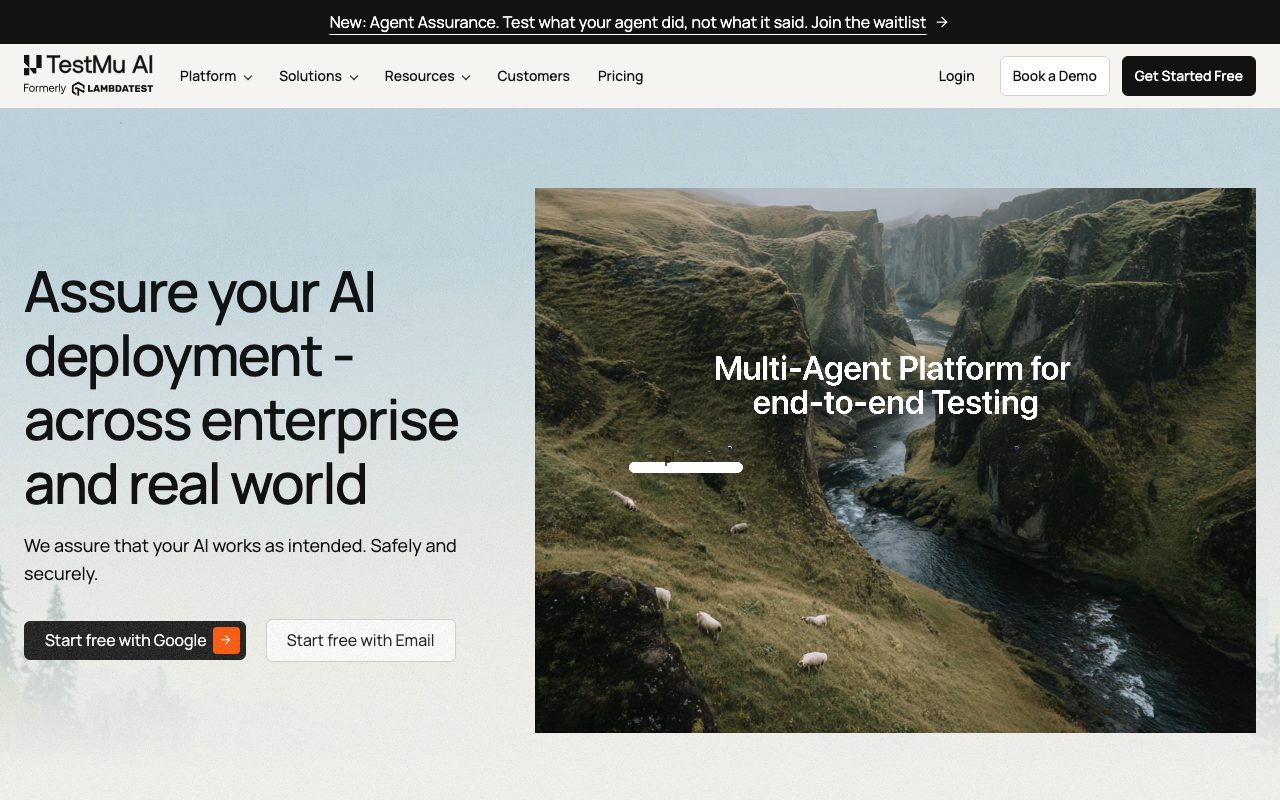The image size is (1280, 800).
Task: Open the Platform menu label
Action: point(208,76)
